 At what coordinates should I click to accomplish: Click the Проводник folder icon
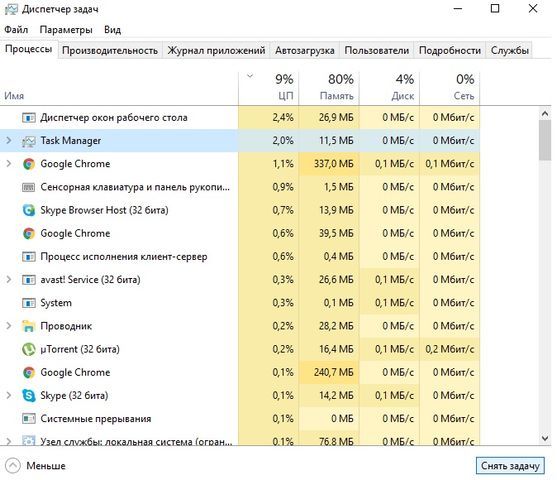pyautogui.click(x=29, y=326)
